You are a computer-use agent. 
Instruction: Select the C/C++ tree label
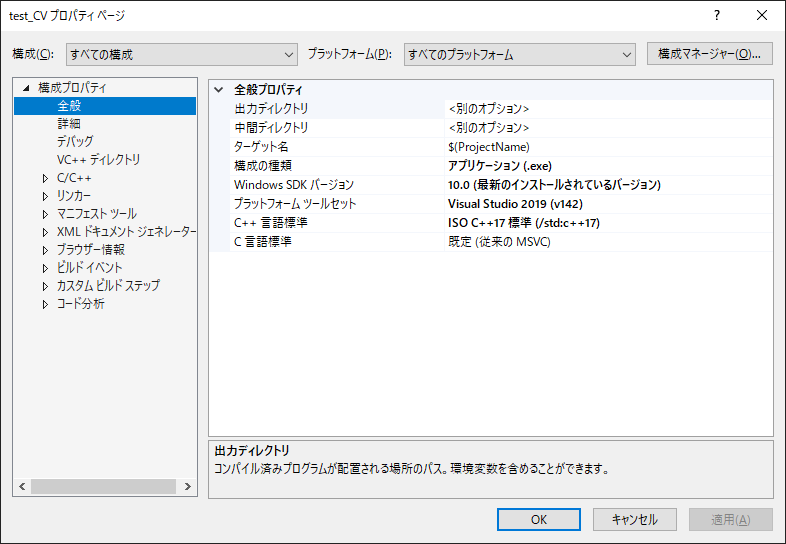click(74, 177)
